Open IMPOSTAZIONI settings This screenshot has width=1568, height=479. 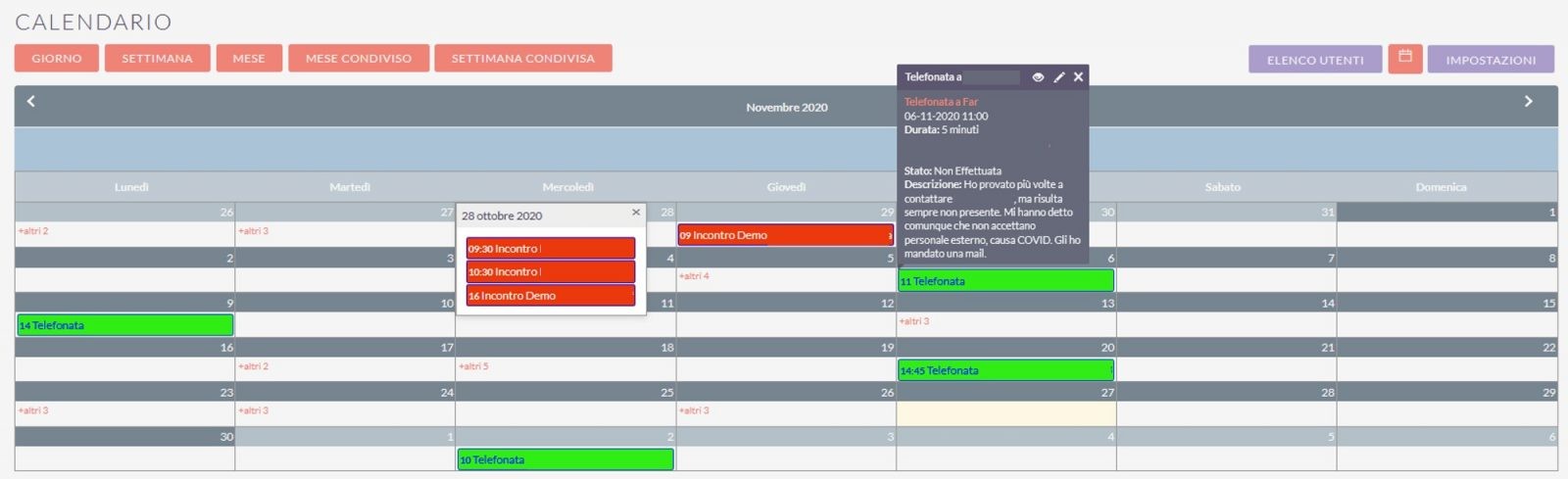coord(1491,60)
